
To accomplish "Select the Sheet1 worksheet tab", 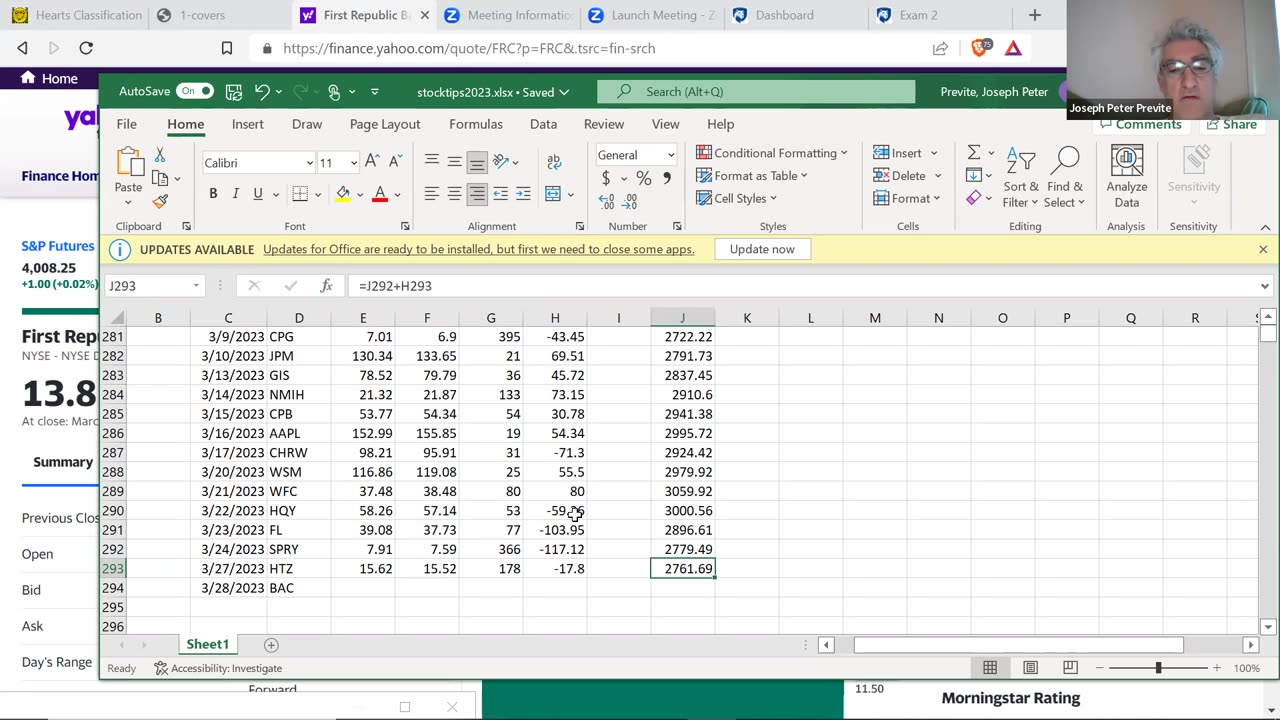I will pyautogui.click(x=208, y=645).
